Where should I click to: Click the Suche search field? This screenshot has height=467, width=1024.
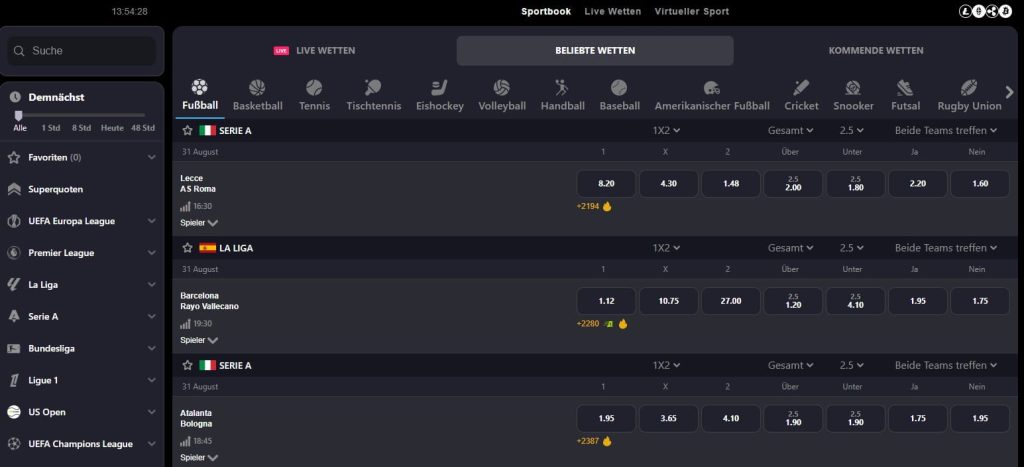pos(82,51)
